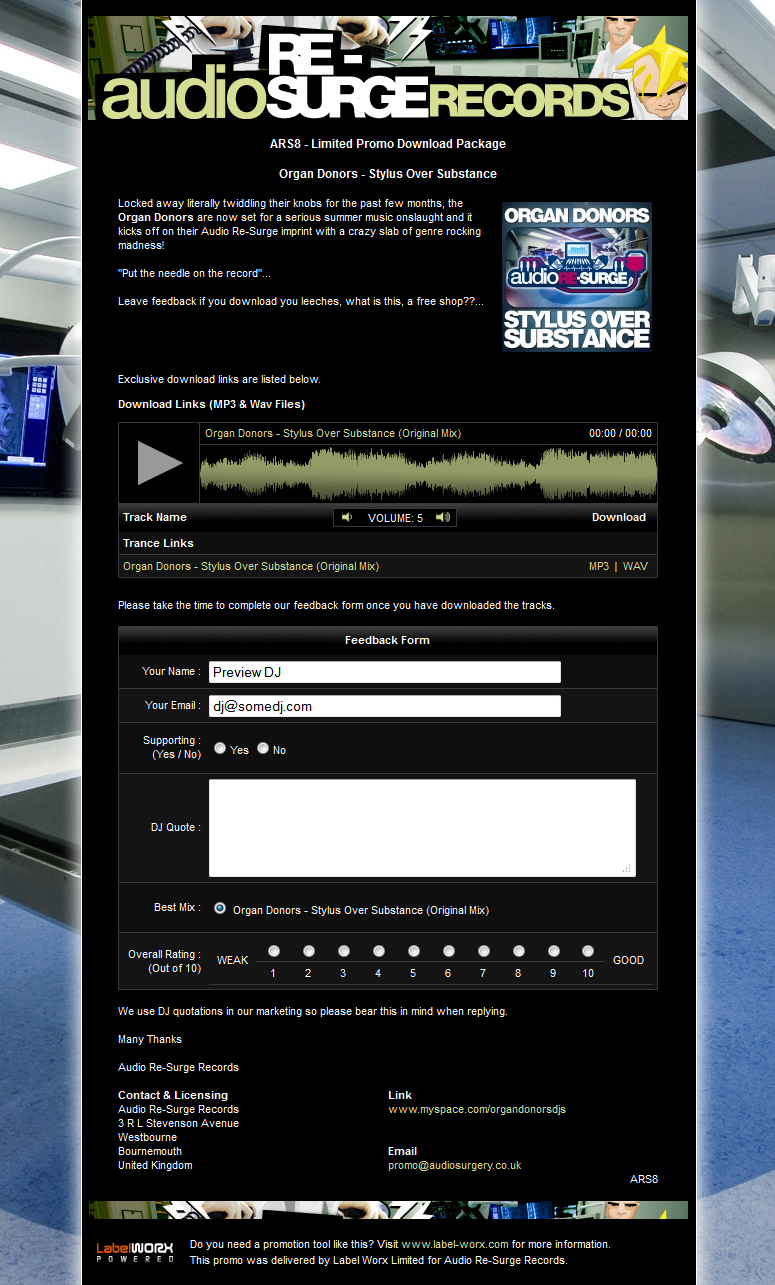Rate the track 9 out of 10
The width and height of the screenshot is (775, 1285).
[x=553, y=951]
